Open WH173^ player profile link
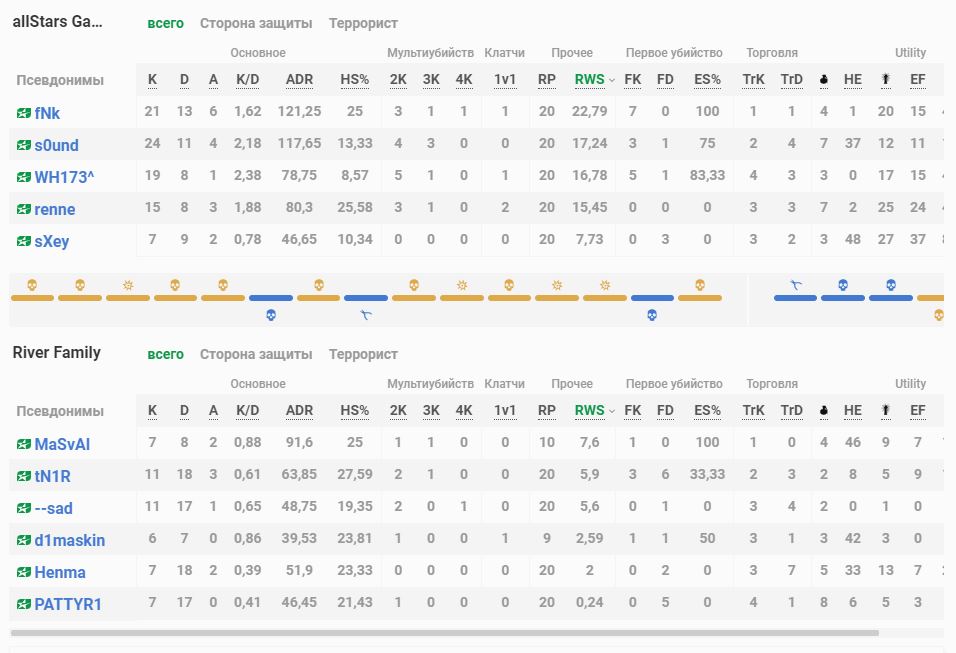The height and width of the screenshot is (653, 956). pyautogui.click(x=64, y=177)
